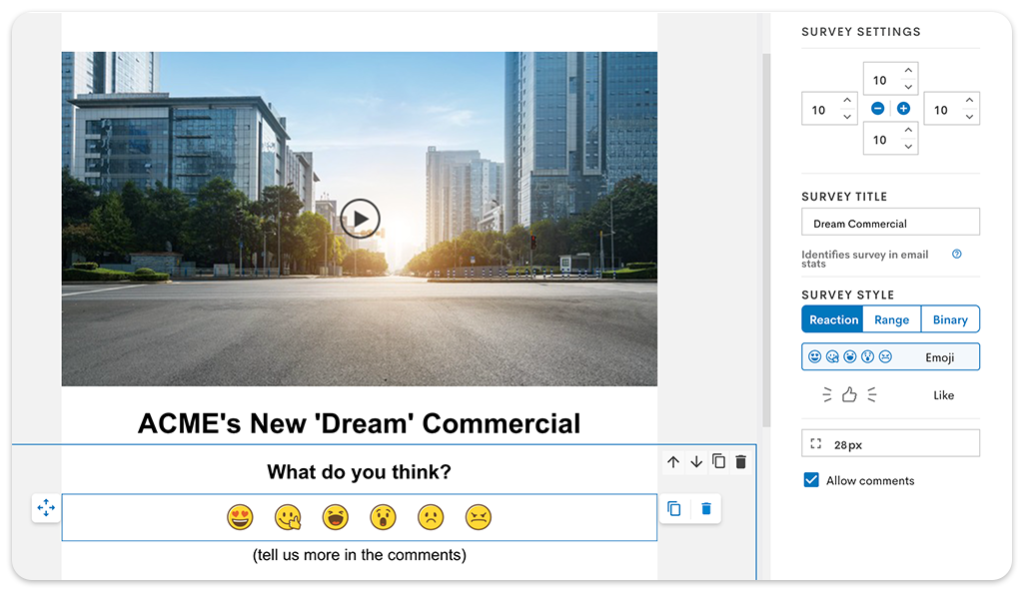
Task: Choose the Emoji reaction option
Action: point(891,357)
